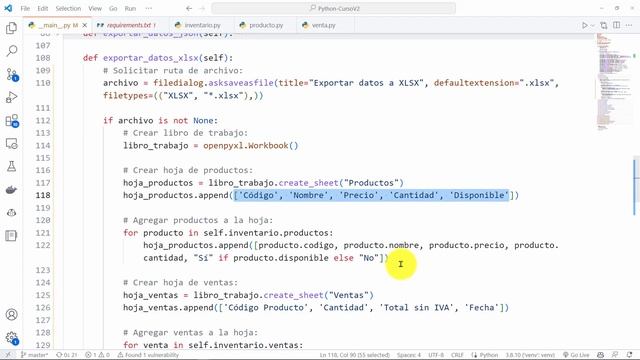Open the notebook-style panel icon in activity bar
The height and width of the screenshot is (360, 640).
coord(11,236)
